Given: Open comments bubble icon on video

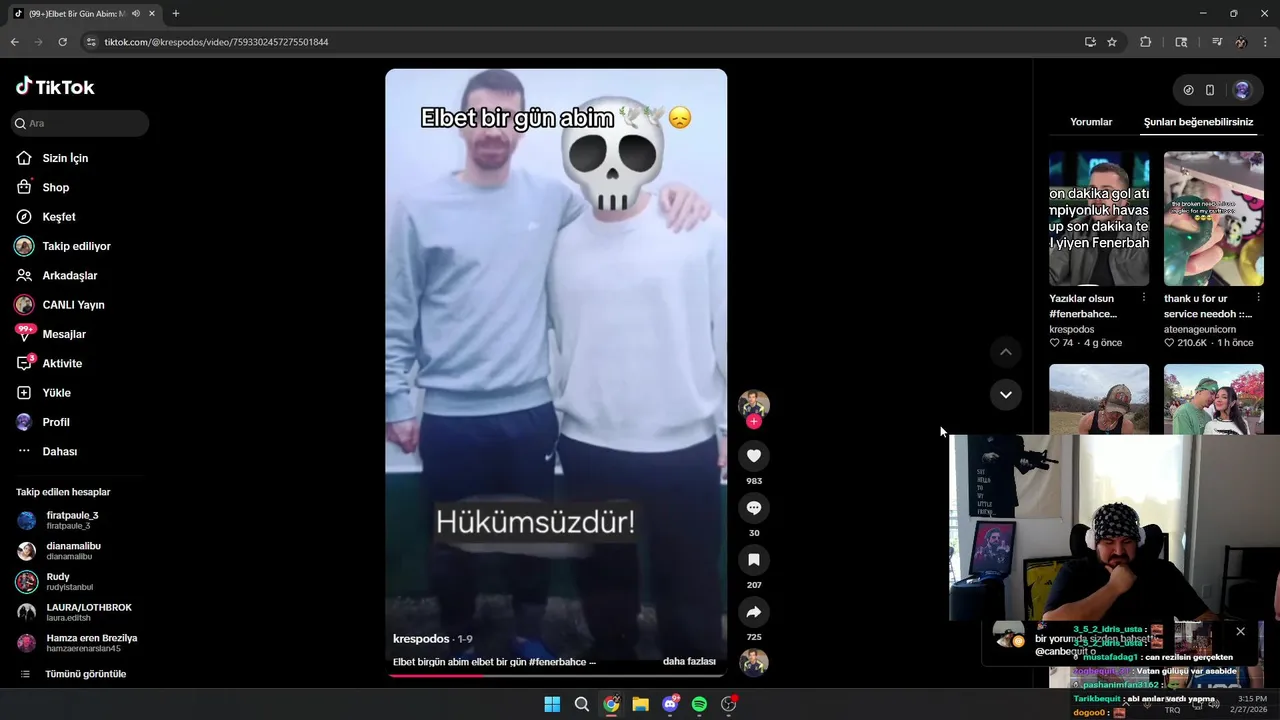Looking at the screenshot, I should click(x=754, y=508).
